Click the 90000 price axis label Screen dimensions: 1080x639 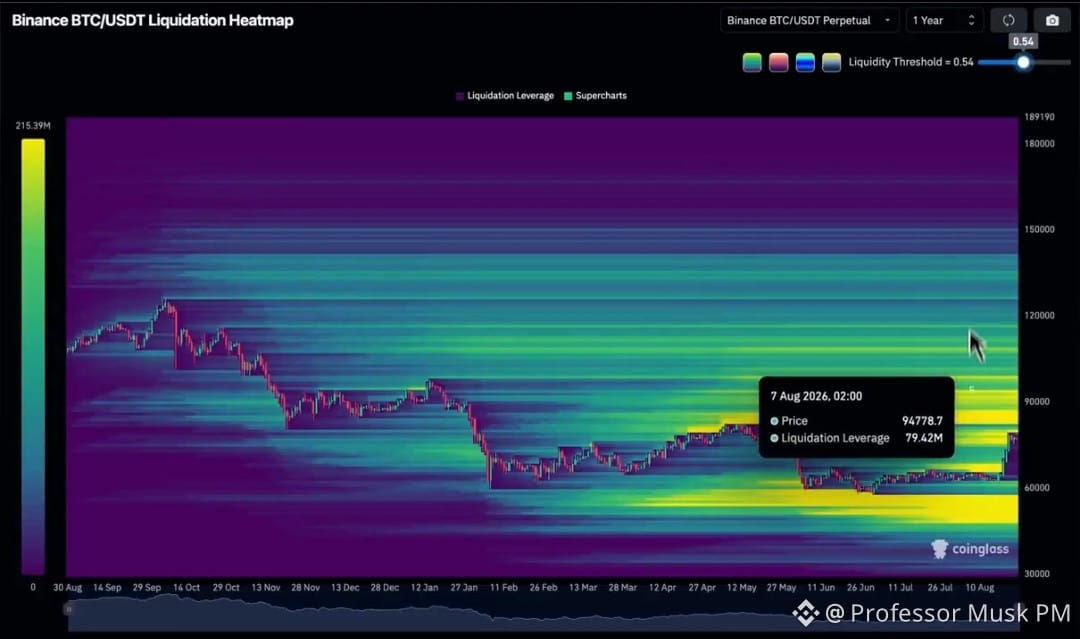coord(1037,401)
